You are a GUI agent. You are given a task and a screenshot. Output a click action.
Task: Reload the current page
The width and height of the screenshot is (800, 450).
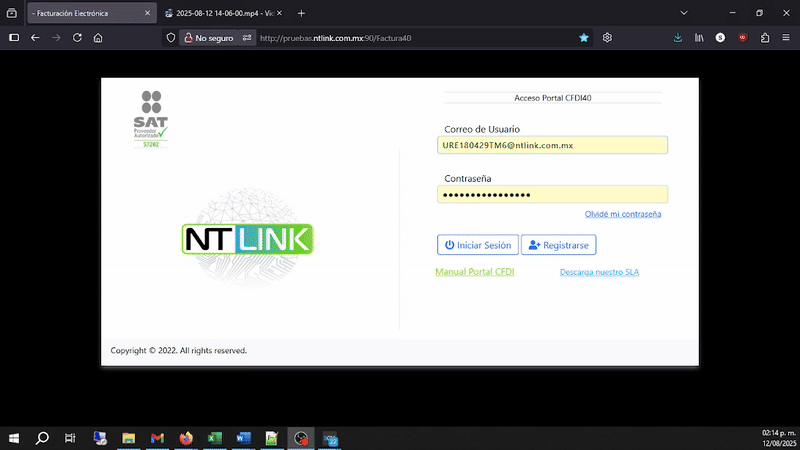click(77, 38)
